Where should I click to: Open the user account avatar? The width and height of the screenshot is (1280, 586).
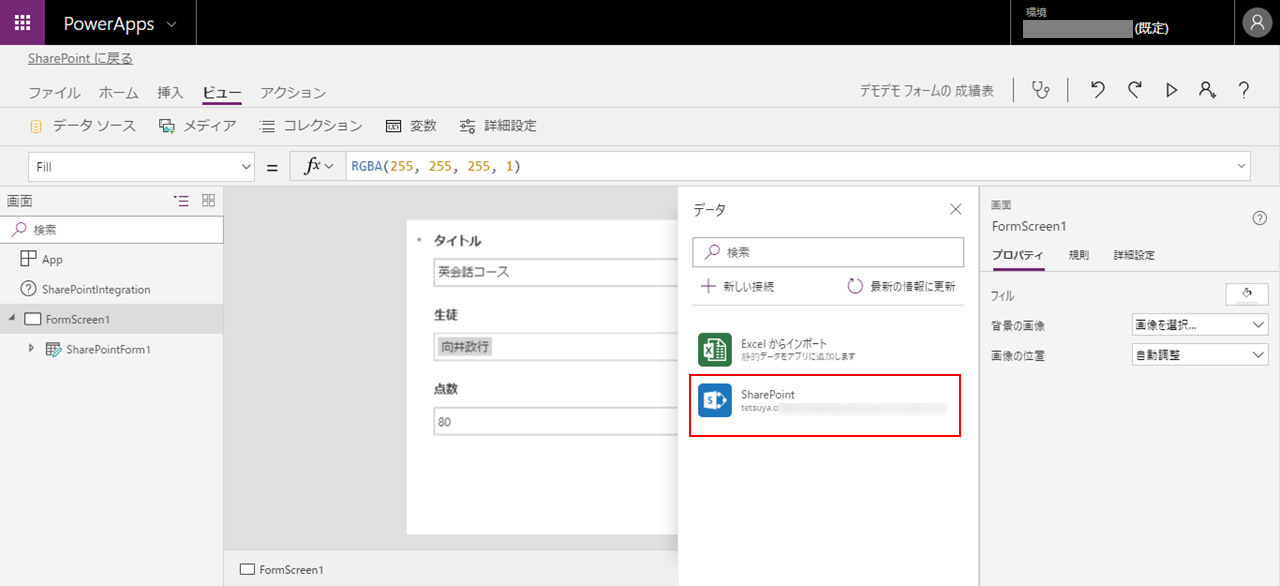(x=1256, y=23)
